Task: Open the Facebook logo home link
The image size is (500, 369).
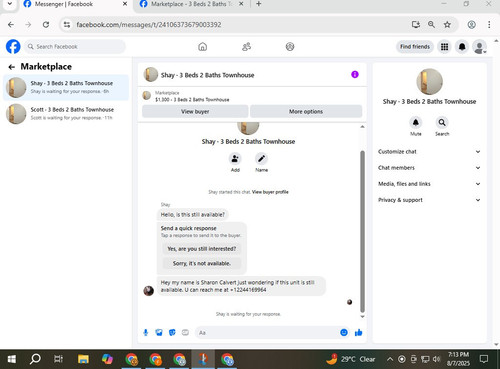Action: (13, 46)
